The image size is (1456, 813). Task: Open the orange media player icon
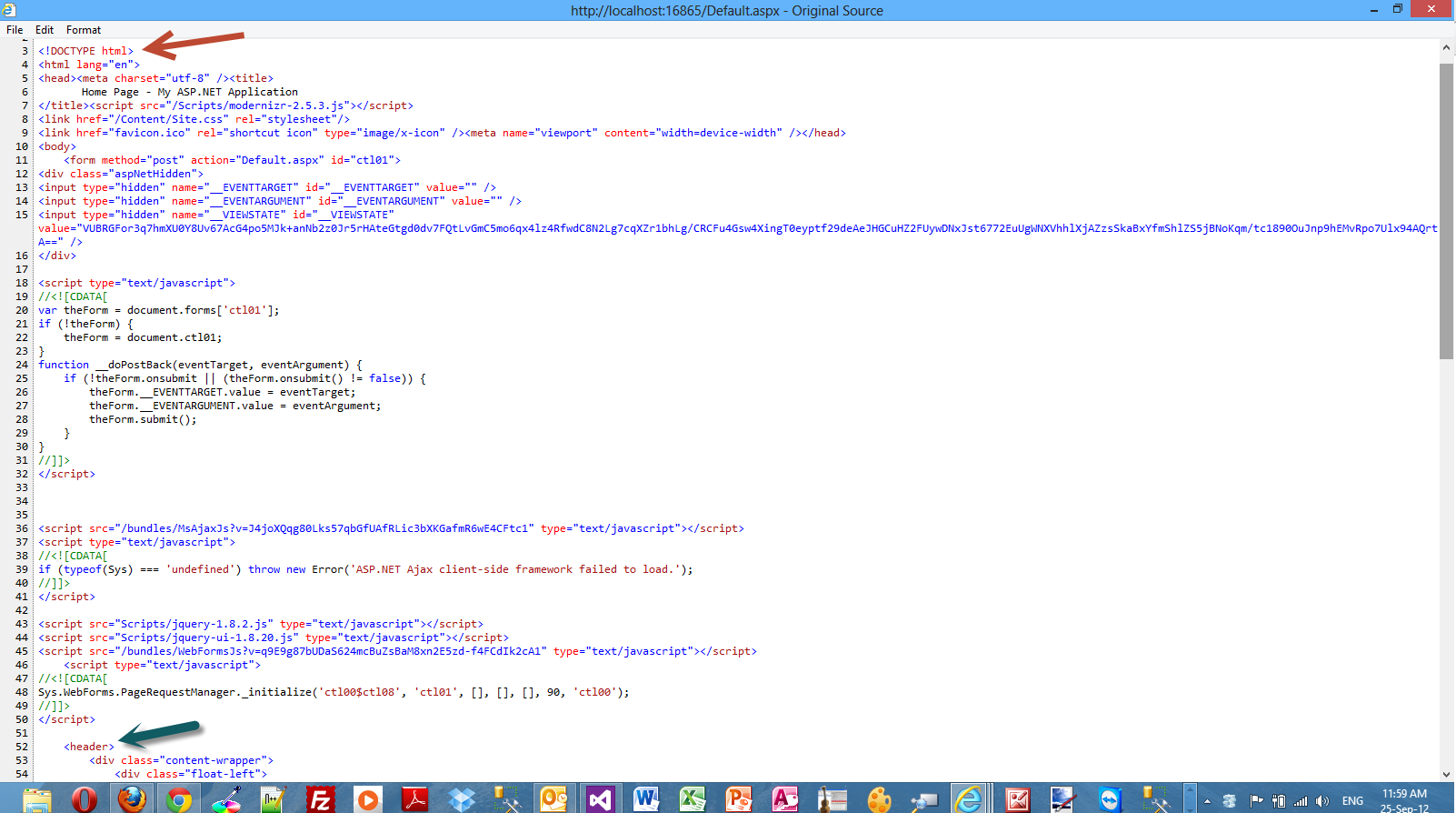tap(367, 799)
